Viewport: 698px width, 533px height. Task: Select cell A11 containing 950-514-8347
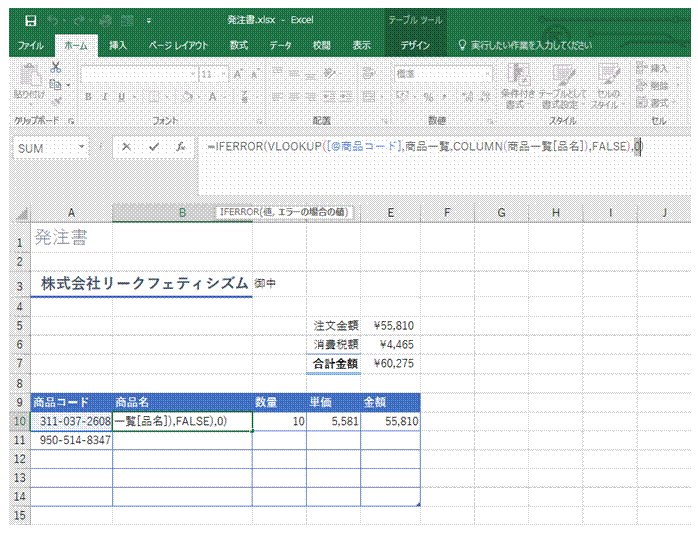pos(72,440)
